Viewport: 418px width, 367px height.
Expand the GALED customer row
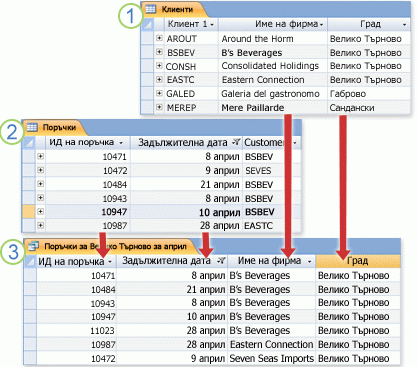(x=159, y=93)
